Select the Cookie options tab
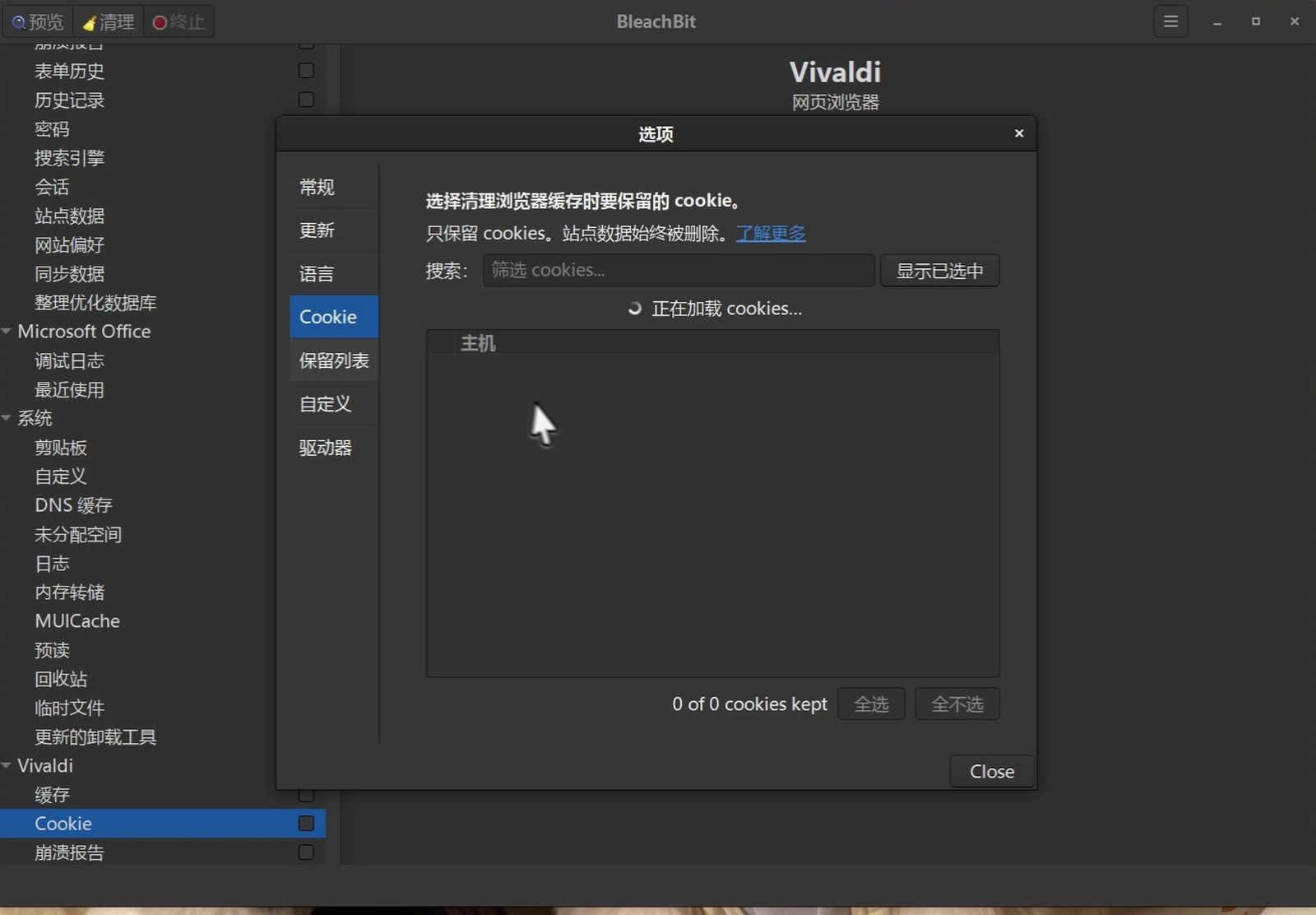 [334, 317]
